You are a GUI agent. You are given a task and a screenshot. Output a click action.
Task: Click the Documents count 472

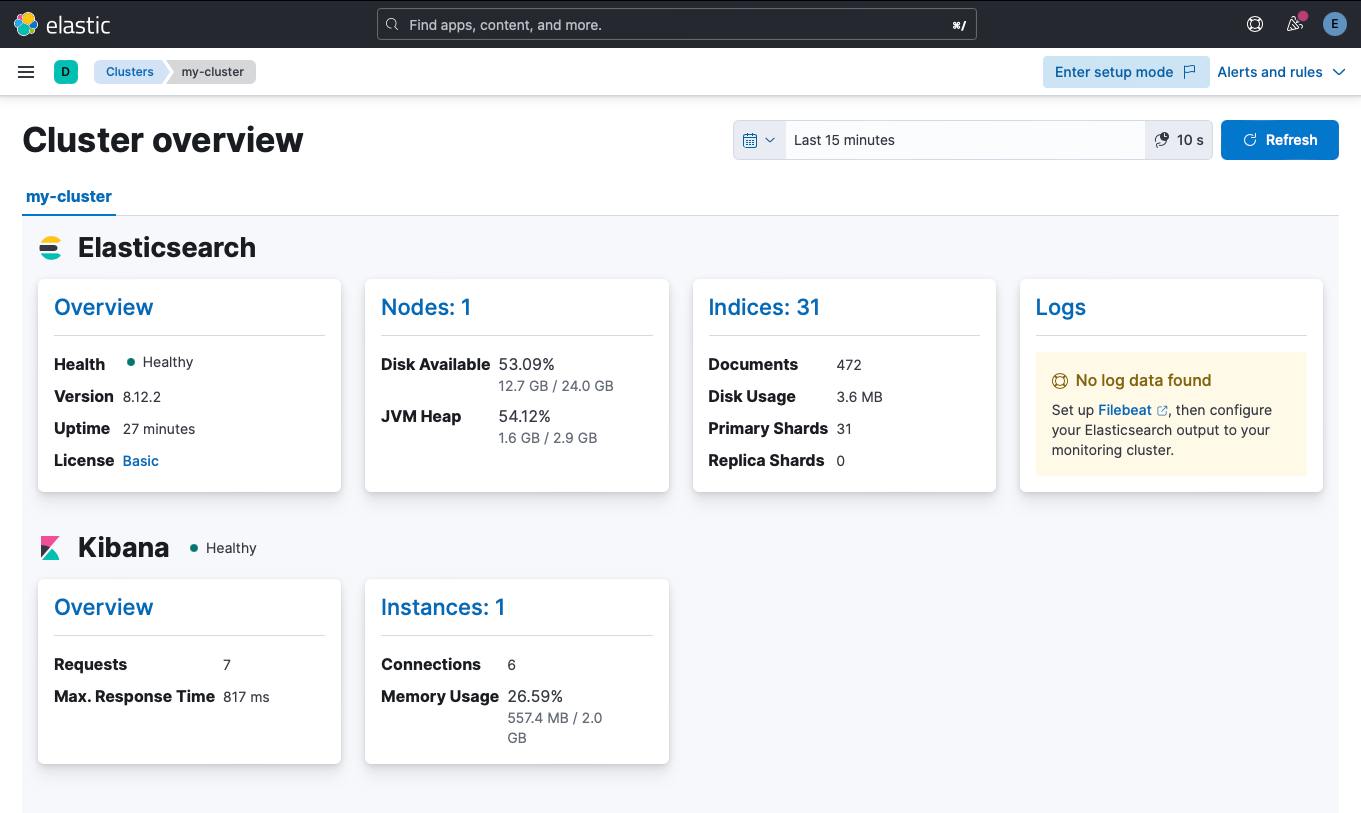coord(849,365)
